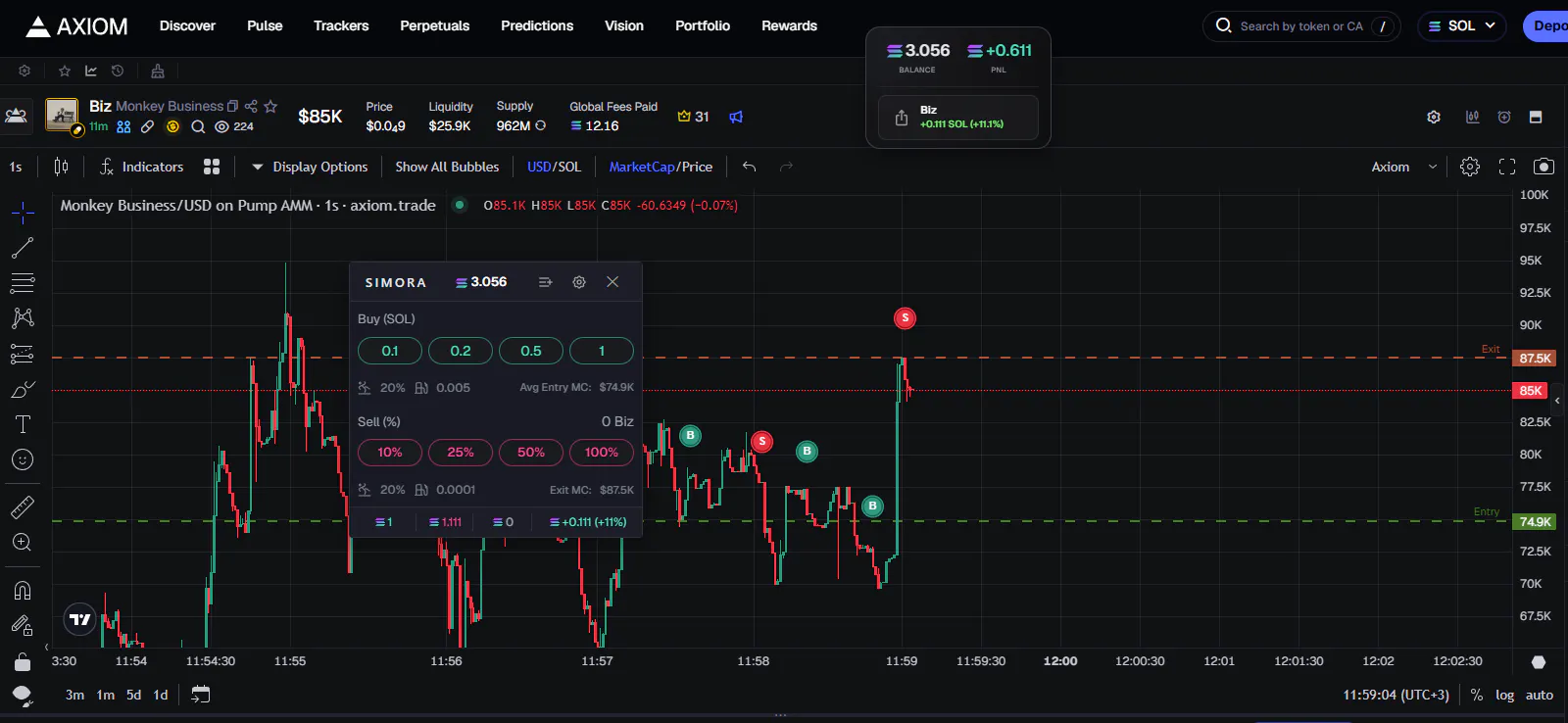
Task: Toggle log scale on price axis
Action: click(x=1505, y=695)
